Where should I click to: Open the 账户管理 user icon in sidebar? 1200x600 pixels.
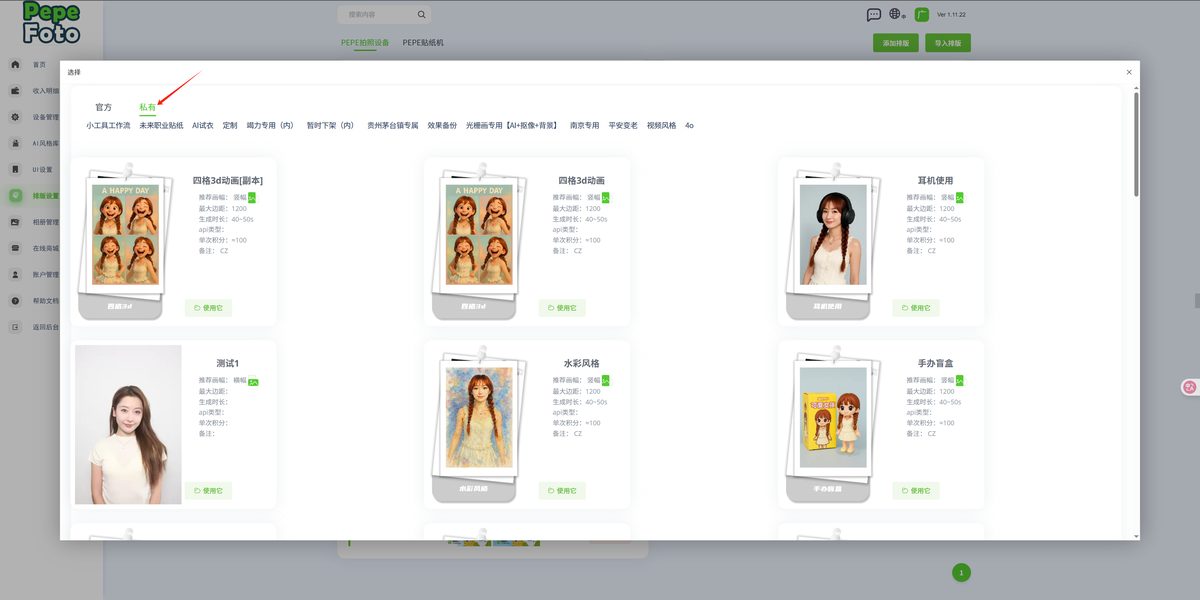[x=15, y=274]
